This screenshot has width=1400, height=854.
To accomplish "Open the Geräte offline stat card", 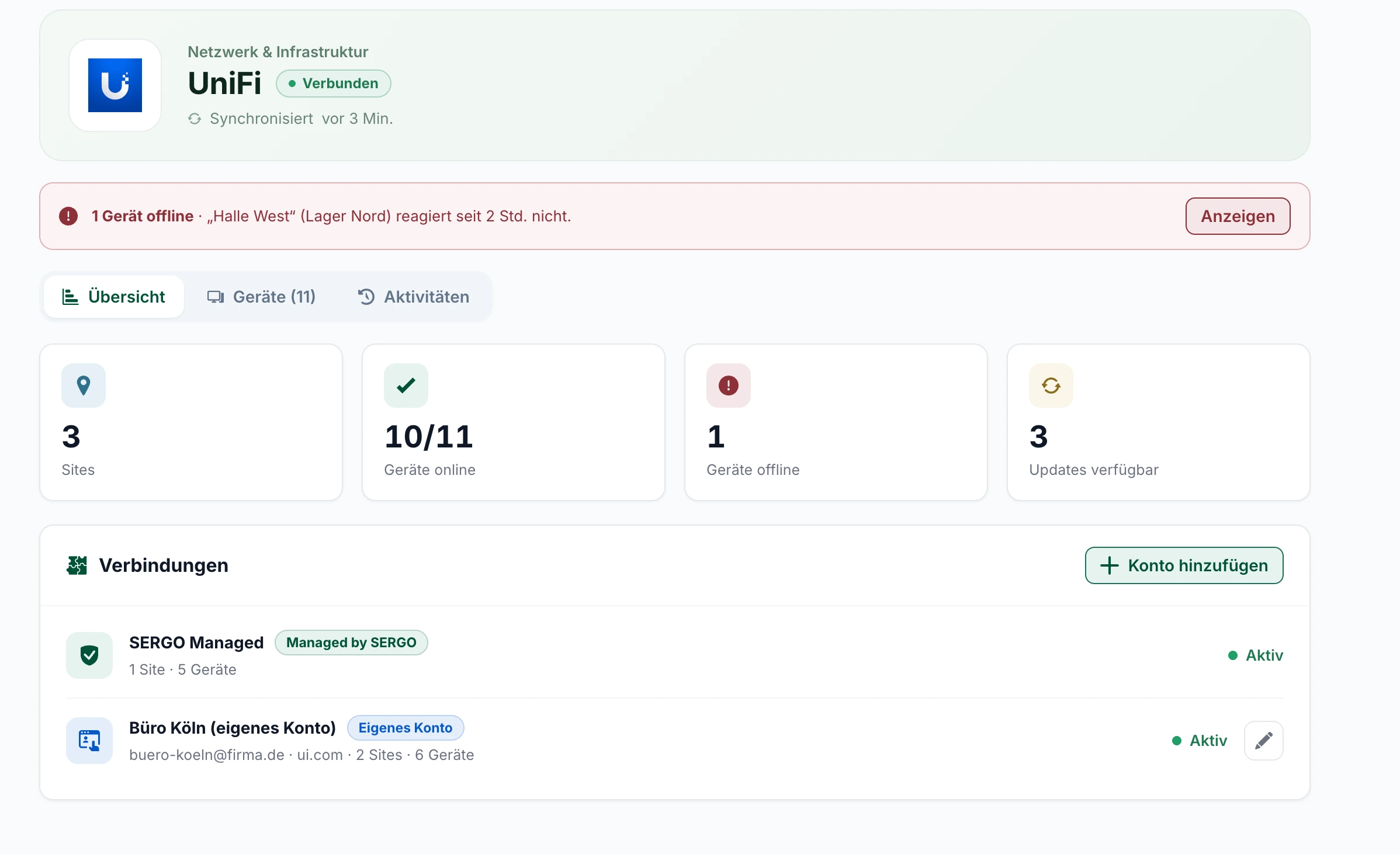I will click(836, 422).
